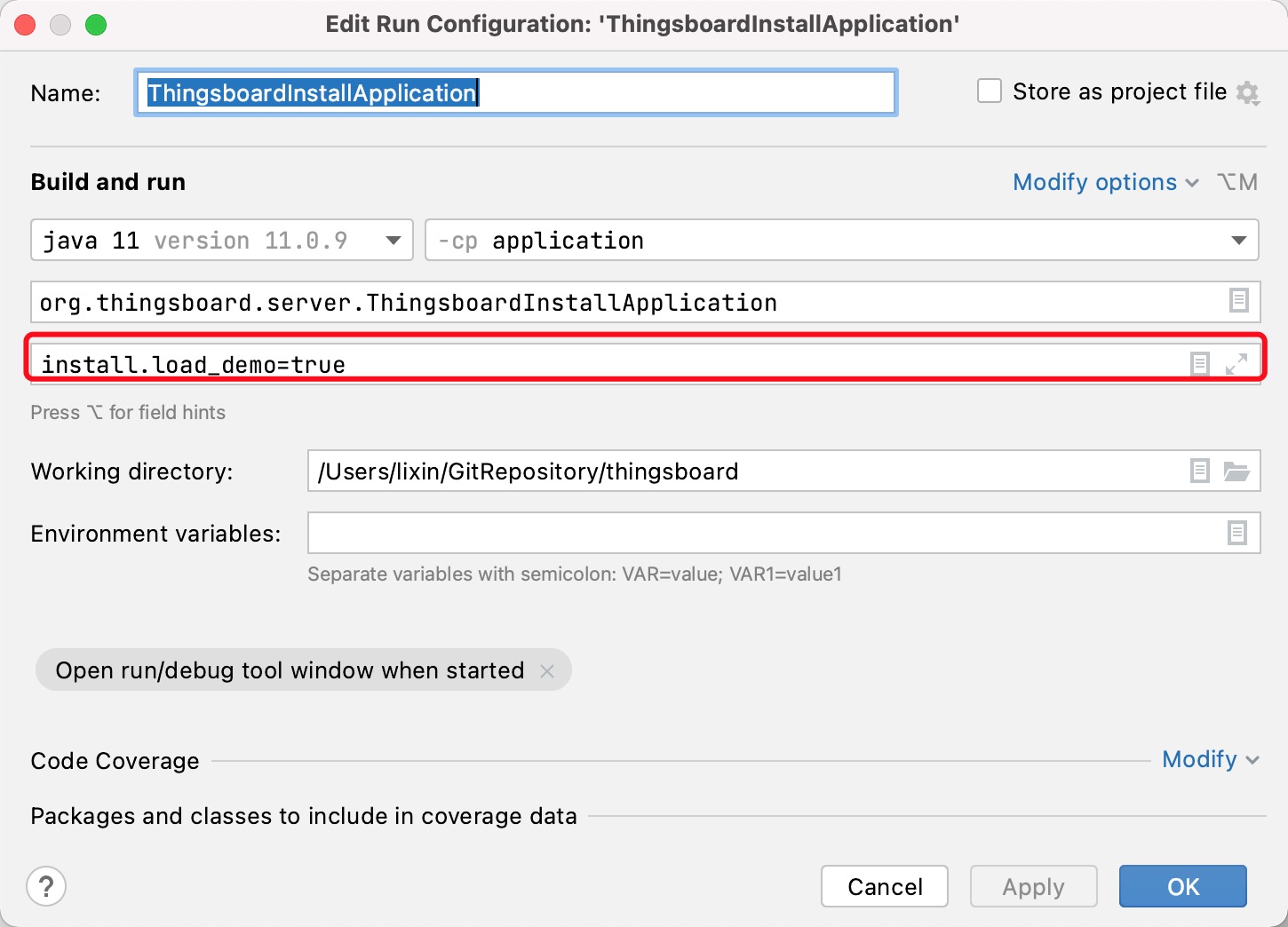Open the Code Coverage Modify dropdown
Viewport: 1288px width, 927px height.
pyautogui.click(x=1211, y=759)
